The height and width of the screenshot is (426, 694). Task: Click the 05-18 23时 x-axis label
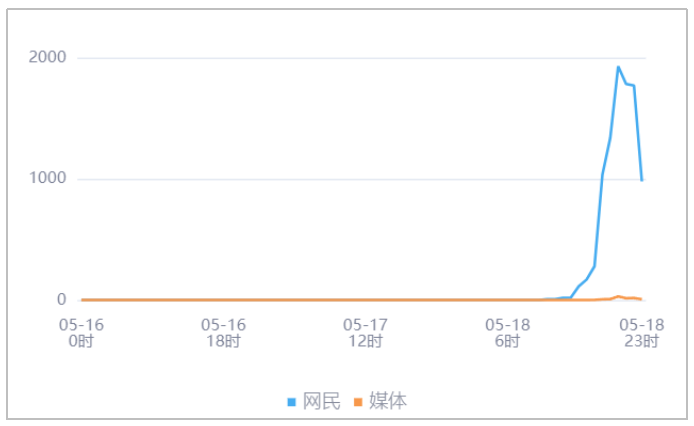641,333
